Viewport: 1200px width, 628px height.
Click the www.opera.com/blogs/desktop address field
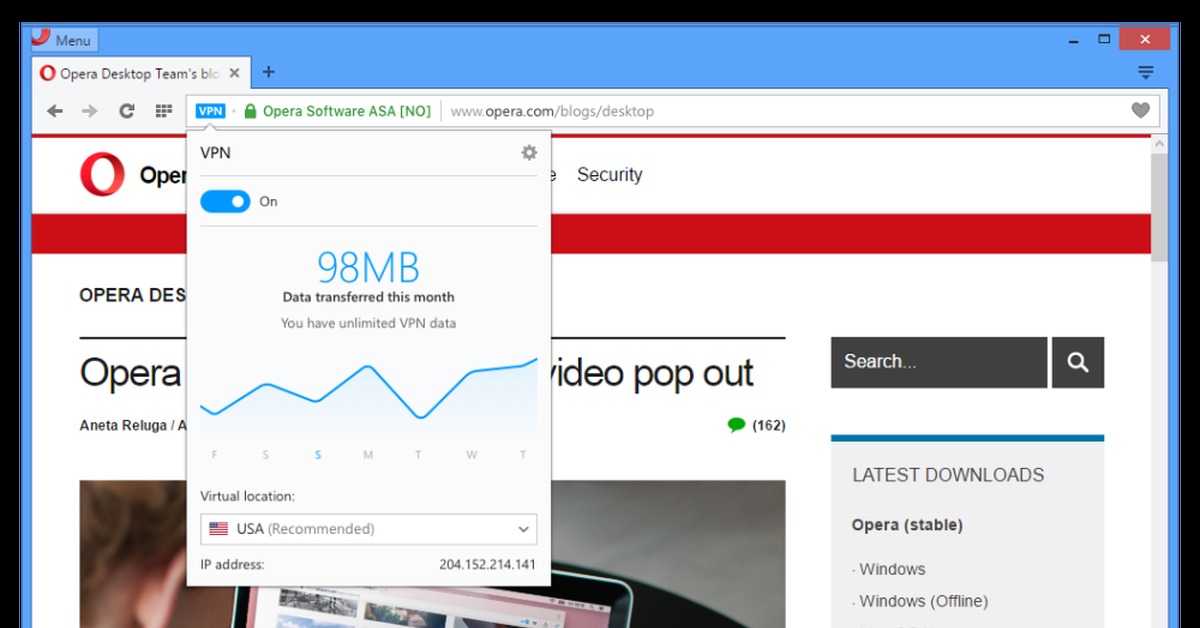point(552,111)
